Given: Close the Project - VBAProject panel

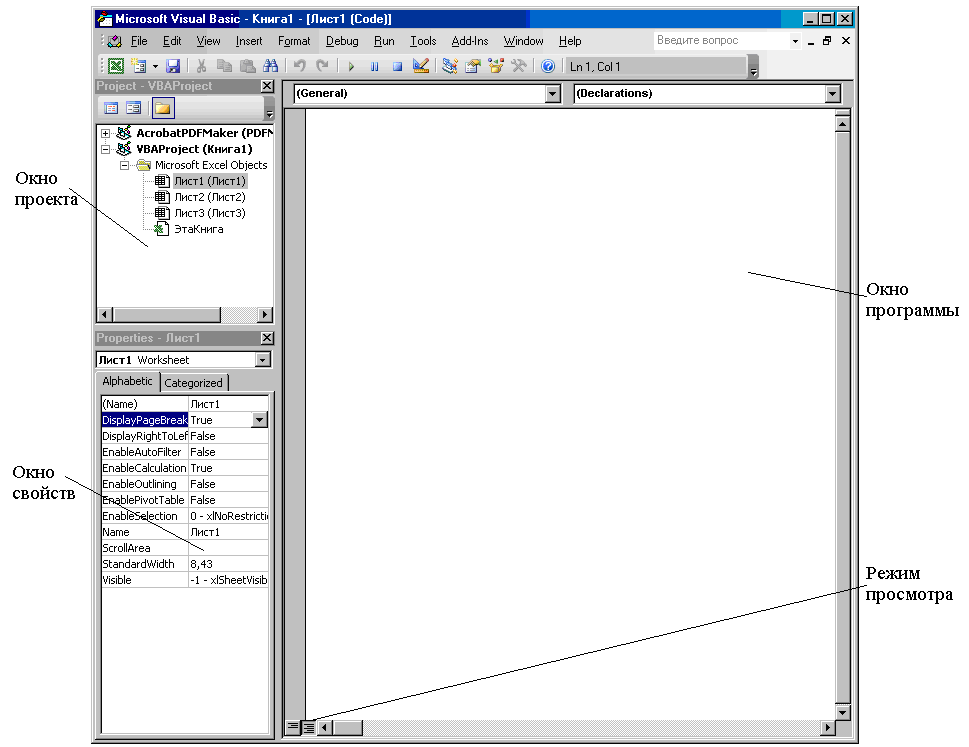Looking at the screenshot, I should tap(267, 86).
